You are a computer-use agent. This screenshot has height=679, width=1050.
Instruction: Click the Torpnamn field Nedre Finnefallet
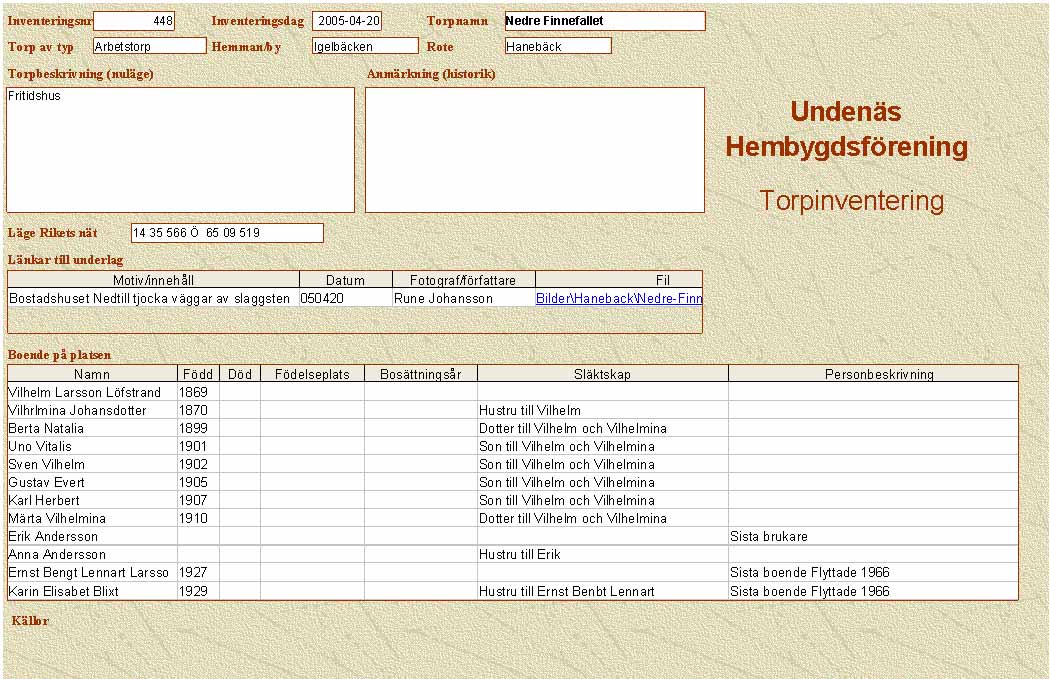604,21
